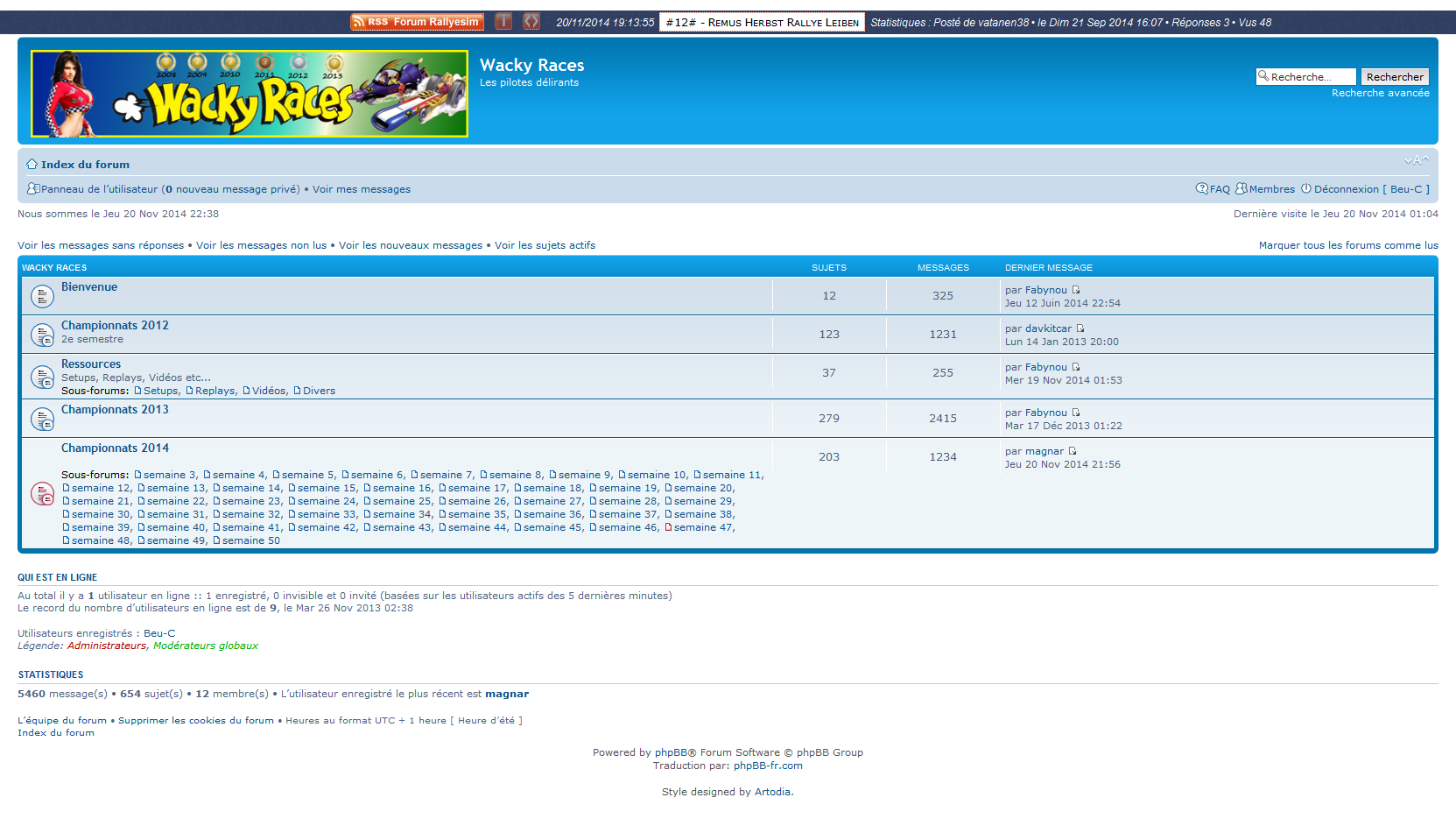Viewport: 1456px width, 840px height.
Task: View latest post icon beside davkitcar
Action: click(1080, 328)
